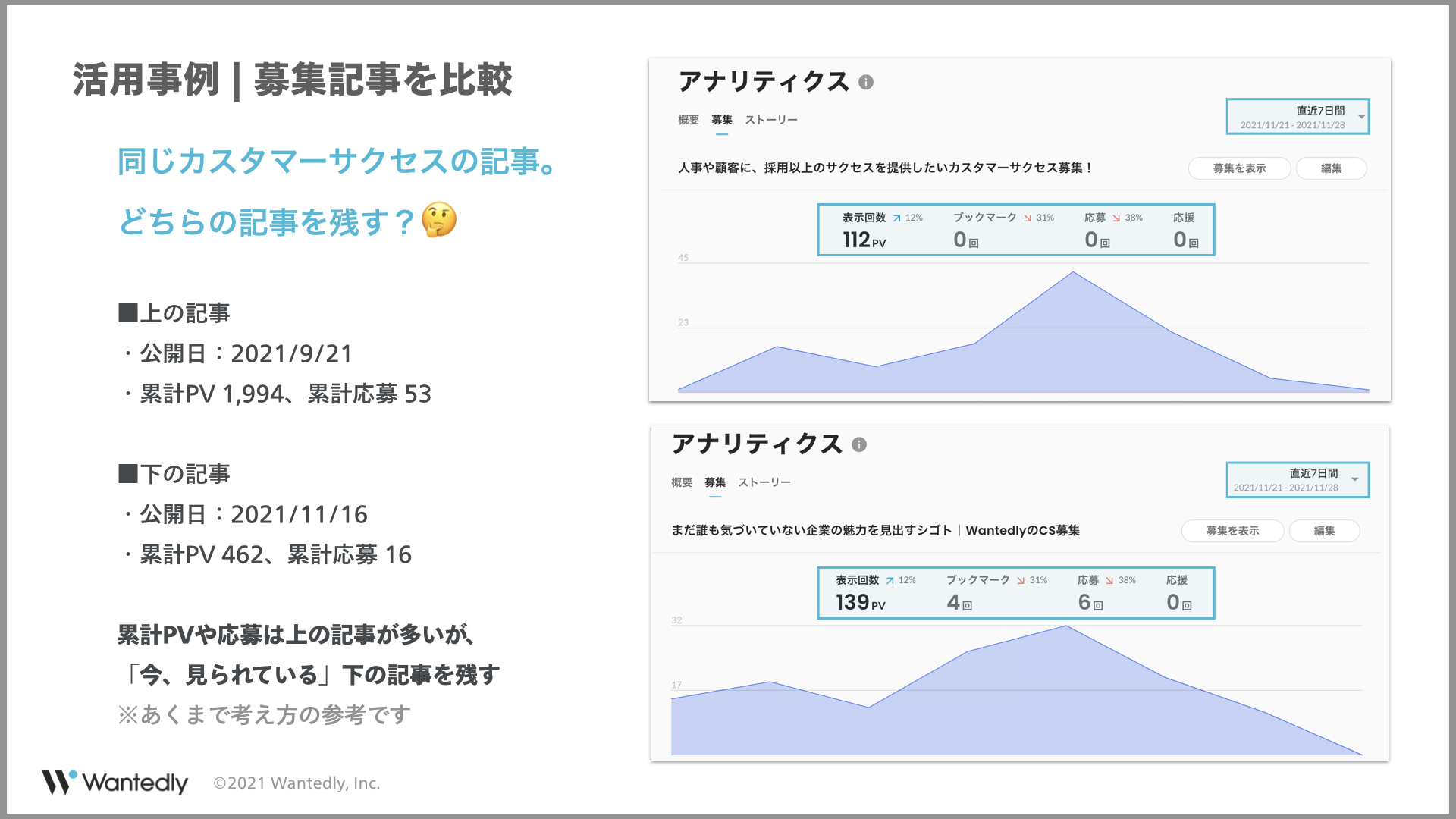
Task: Click down-arrow trend icon by lower 応募
Action: pyautogui.click(x=1109, y=581)
